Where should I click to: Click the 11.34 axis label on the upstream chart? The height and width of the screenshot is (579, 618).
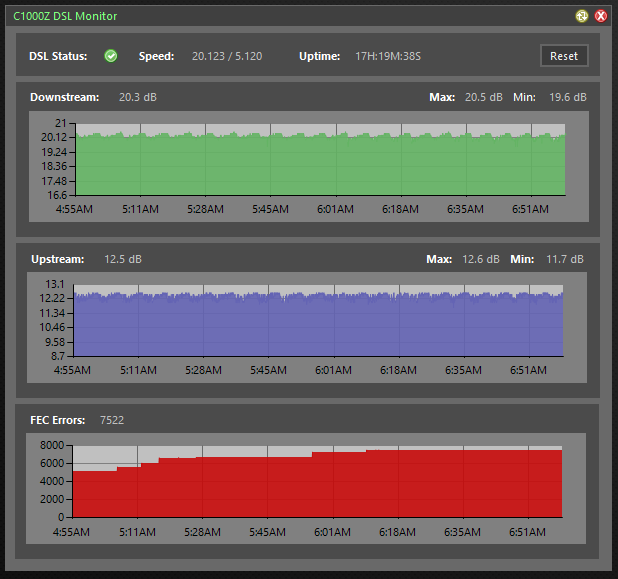(x=52, y=313)
